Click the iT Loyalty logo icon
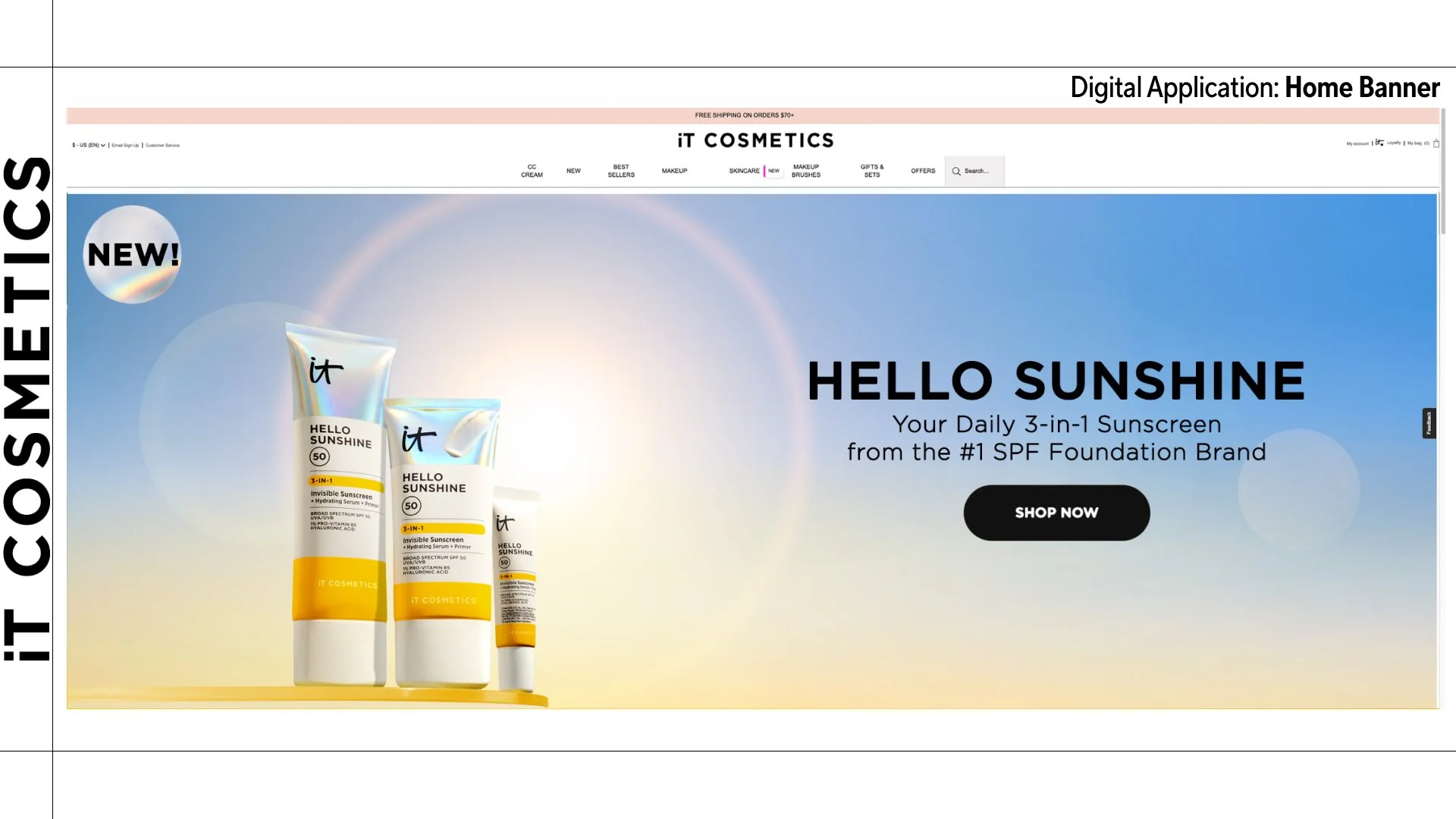Screen dimensions: 1456x819 tap(1379, 143)
